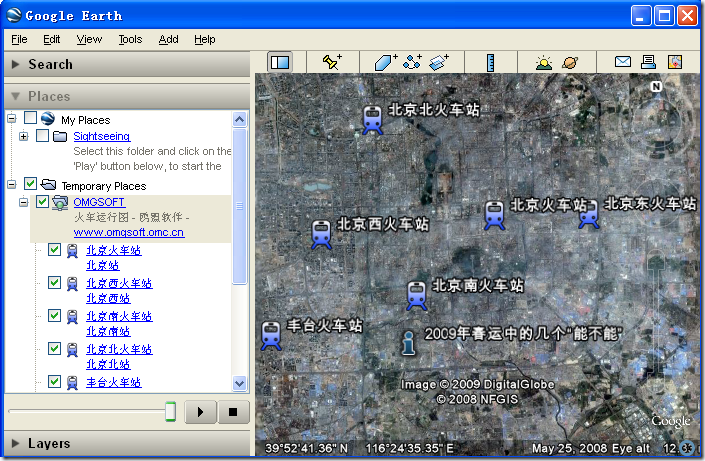
Task: Click the tour playback slider handle
Action: click(x=170, y=411)
